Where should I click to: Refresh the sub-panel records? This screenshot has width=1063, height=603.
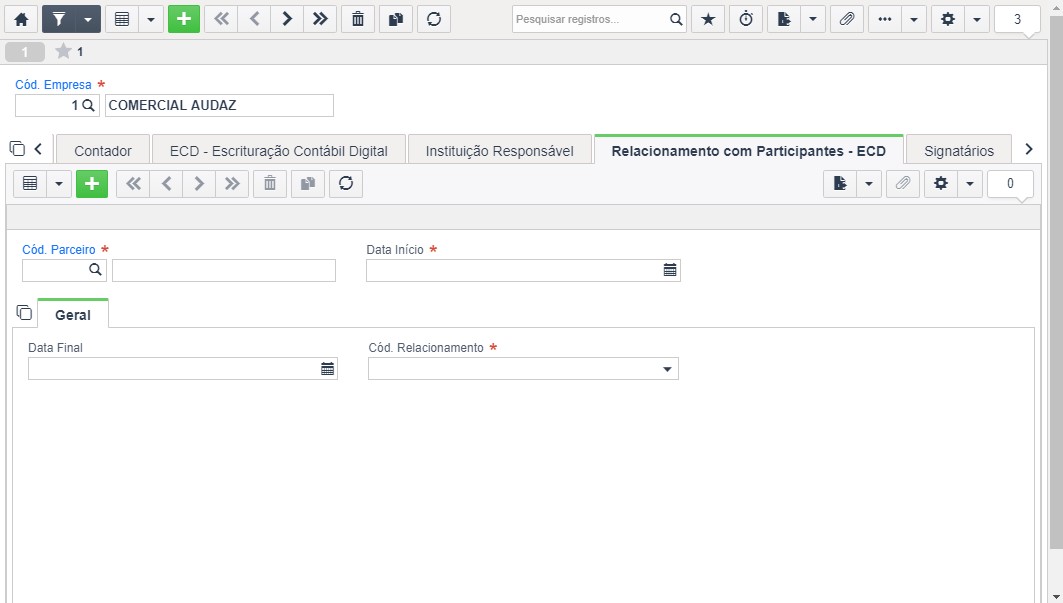click(x=346, y=183)
